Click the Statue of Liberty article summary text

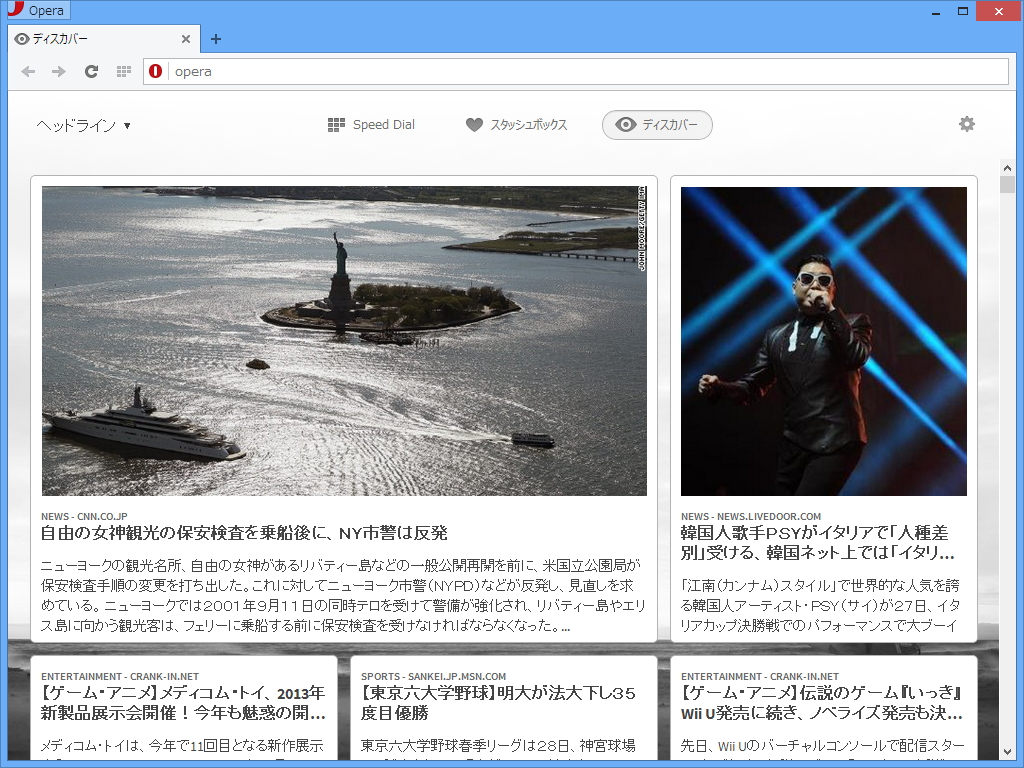(343, 596)
